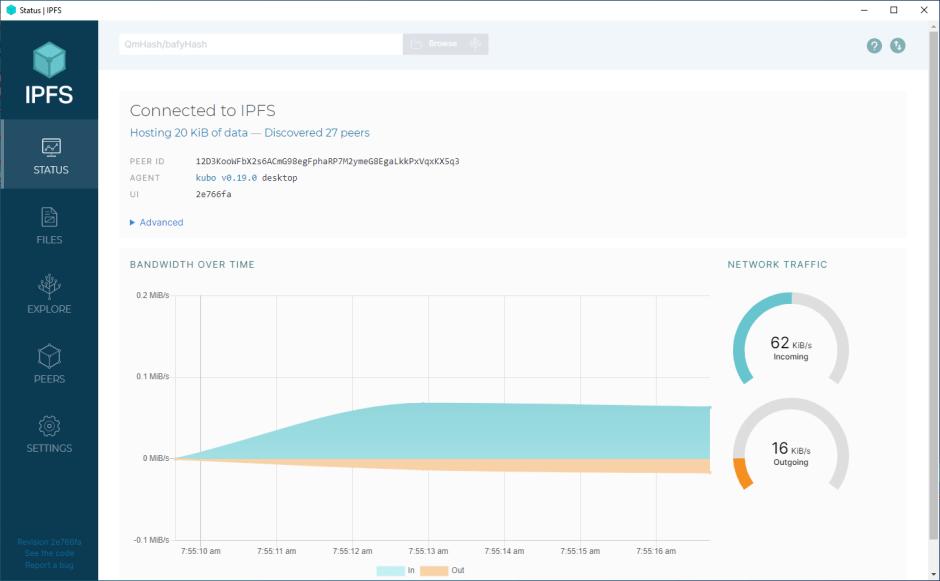The image size is (940, 581).
Task: Open the Status page icon
Action: click(x=51, y=147)
